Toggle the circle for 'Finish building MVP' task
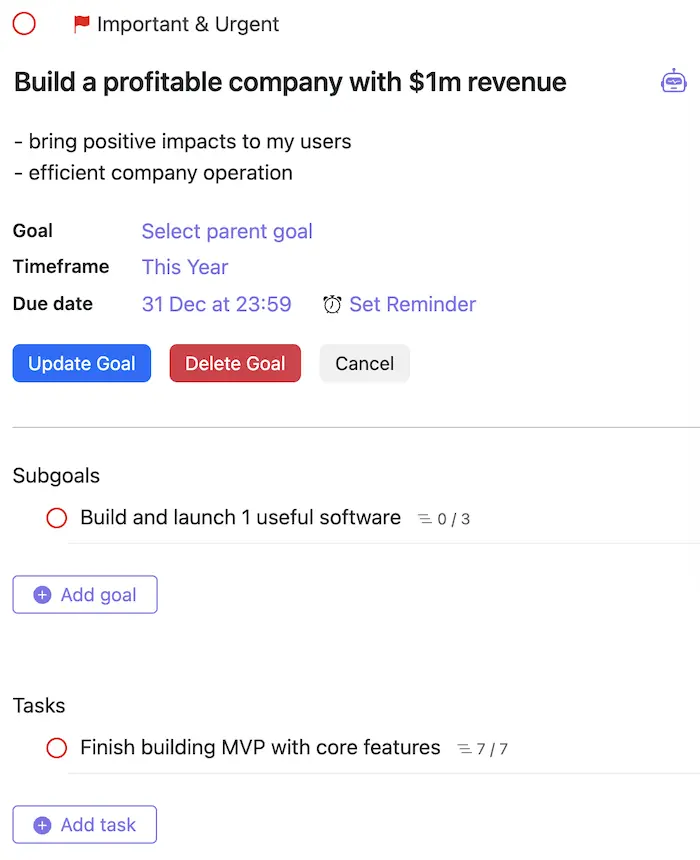Image resolution: width=700 pixels, height=860 pixels. (57, 747)
